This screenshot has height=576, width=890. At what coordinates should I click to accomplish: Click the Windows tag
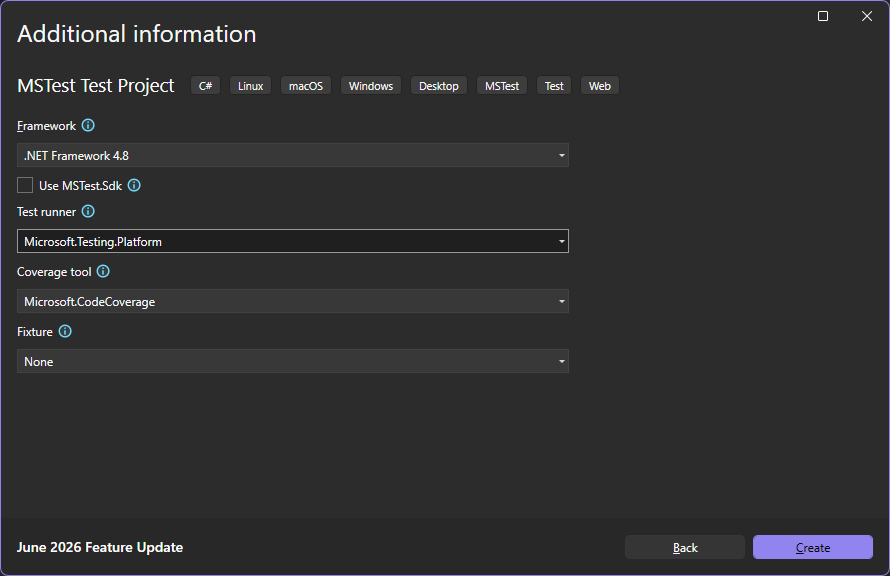click(371, 86)
